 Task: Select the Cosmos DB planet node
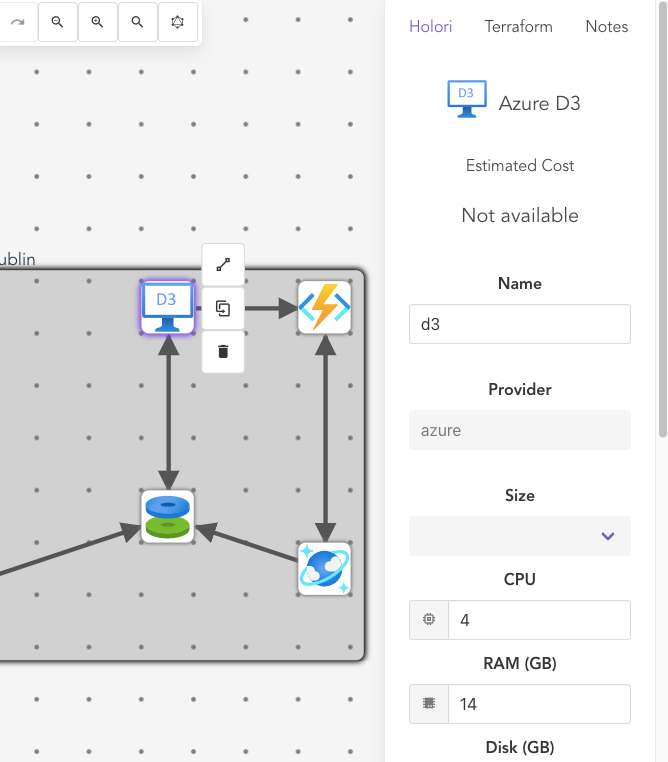click(325, 569)
